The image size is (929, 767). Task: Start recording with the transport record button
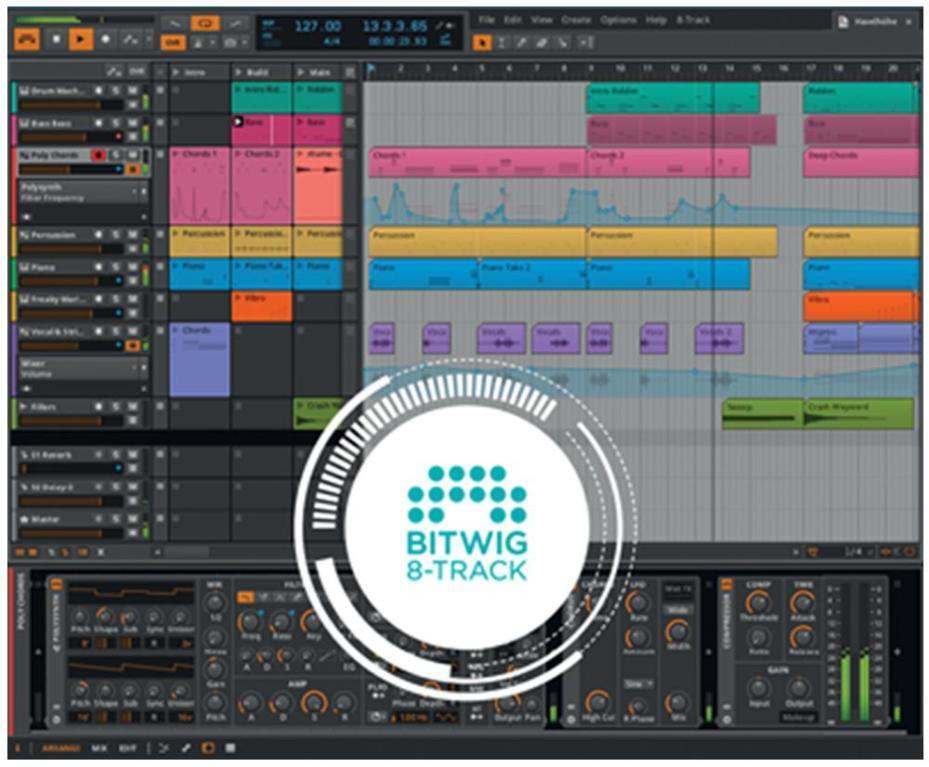pyautogui.click(x=105, y=40)
